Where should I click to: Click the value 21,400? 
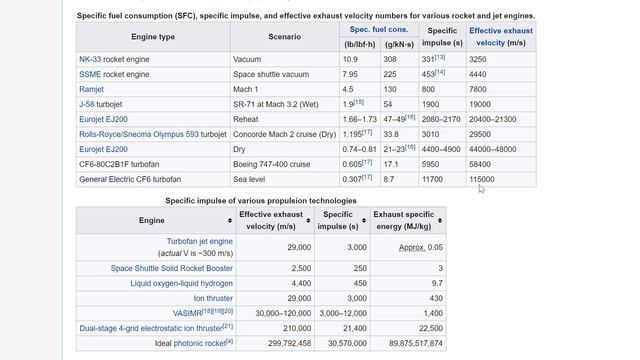coord(355,328)
